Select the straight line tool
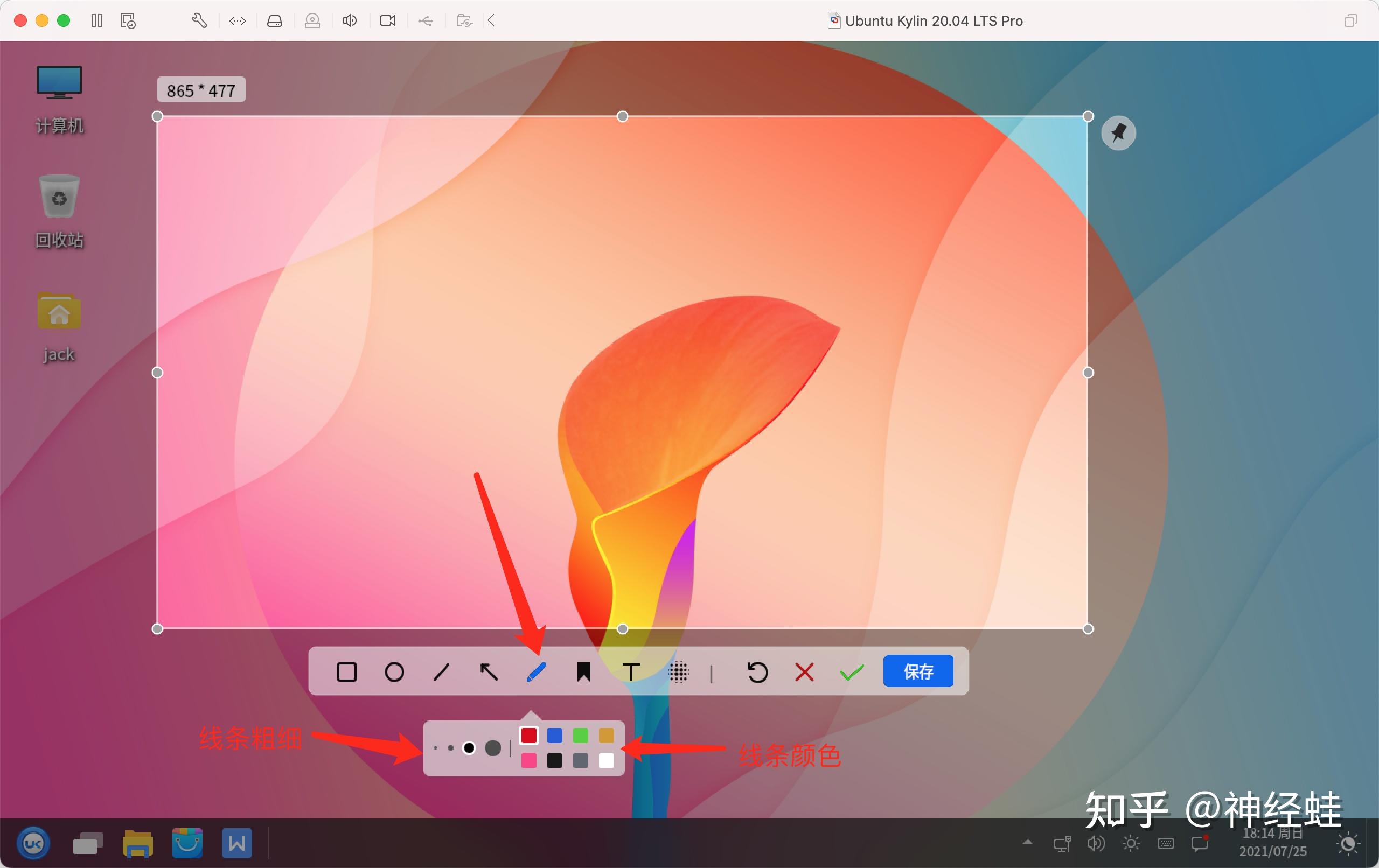This screenshot has height=868, width=1379. pyautogui.click(x=442, y=671)
